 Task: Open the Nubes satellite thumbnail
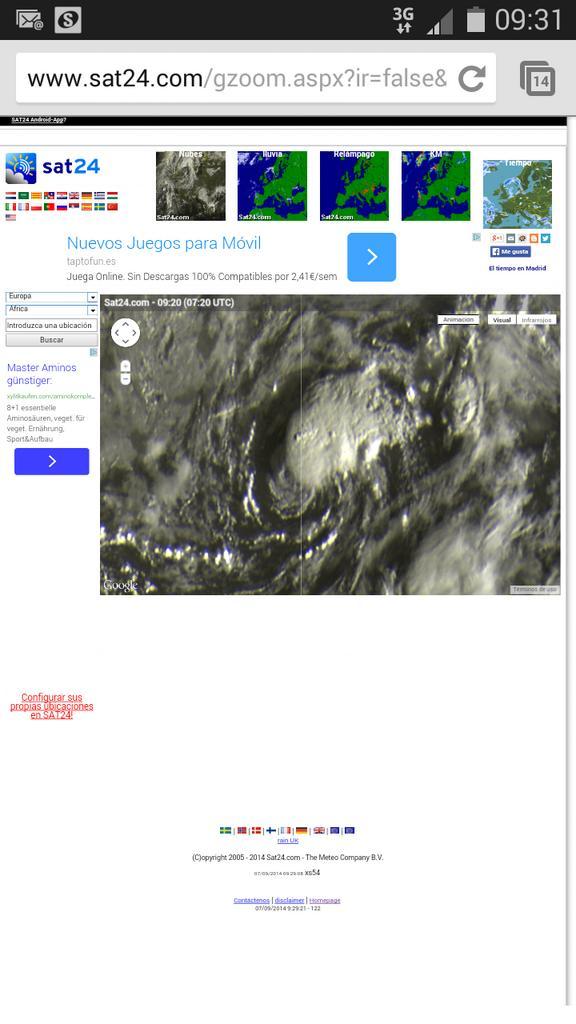191,186
